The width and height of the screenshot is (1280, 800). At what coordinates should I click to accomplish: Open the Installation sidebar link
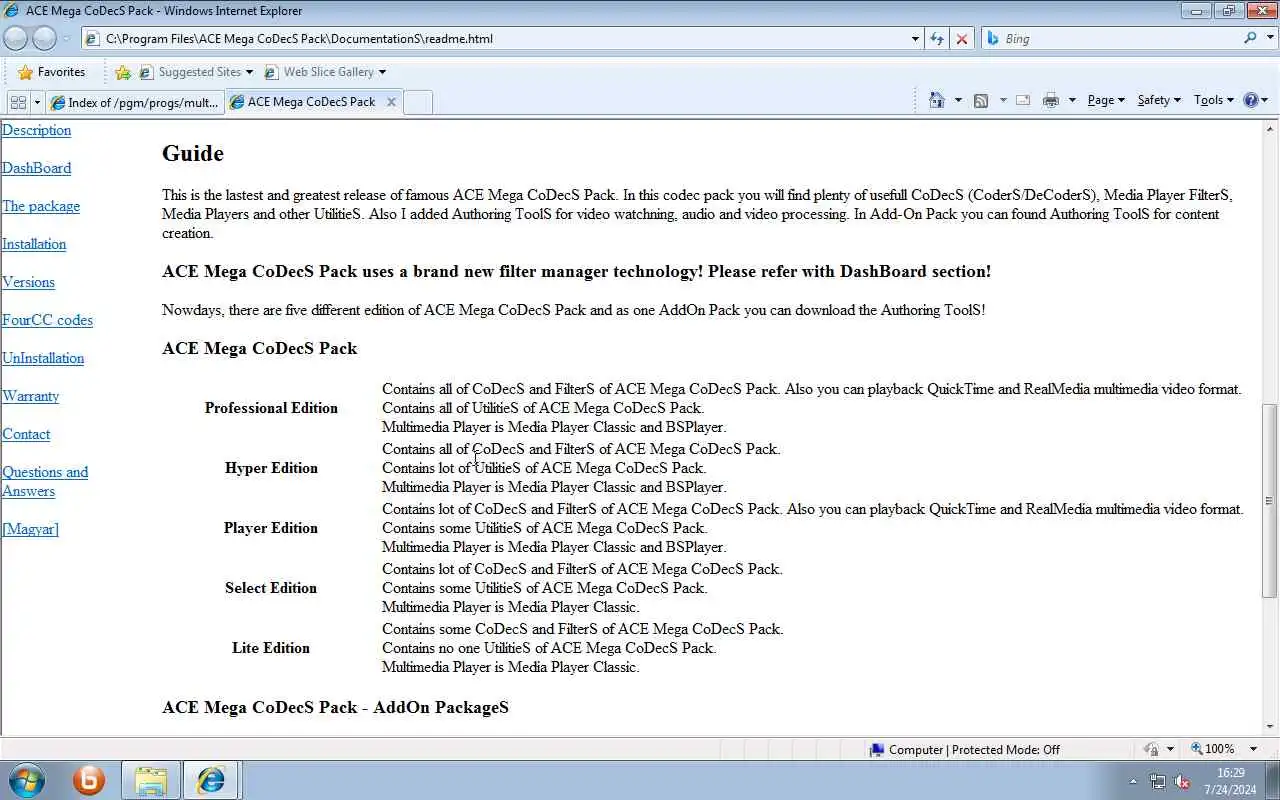(34, 244)
